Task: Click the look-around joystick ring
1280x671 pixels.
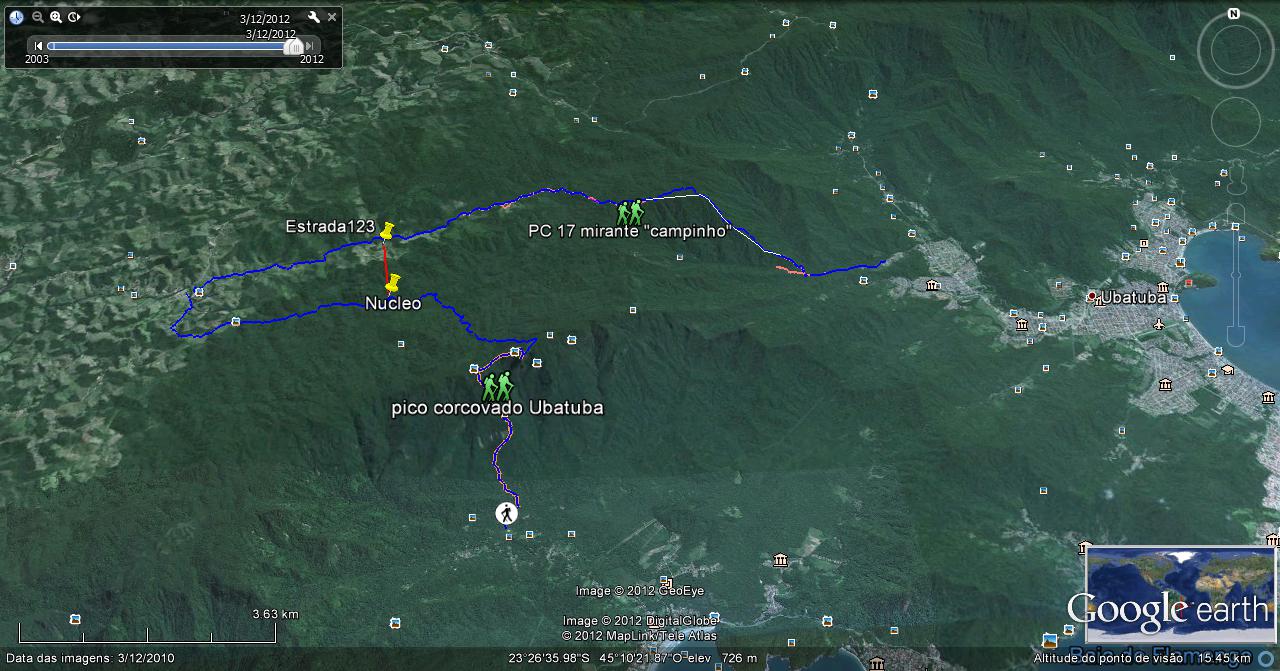Action: click(x=1235, y=54)
